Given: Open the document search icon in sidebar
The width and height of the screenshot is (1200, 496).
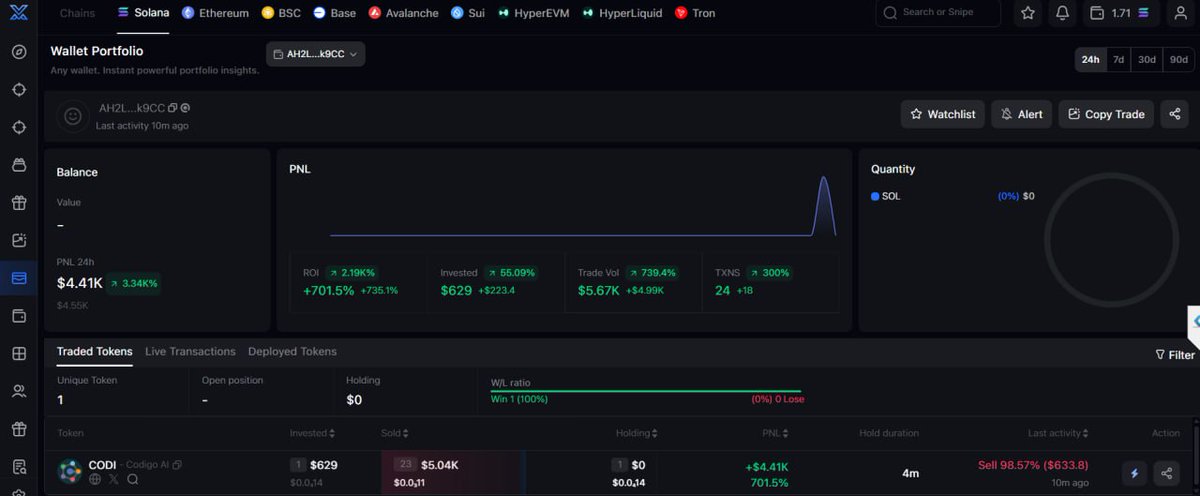Looking at the screenshot, I should (x=19, y=466).
